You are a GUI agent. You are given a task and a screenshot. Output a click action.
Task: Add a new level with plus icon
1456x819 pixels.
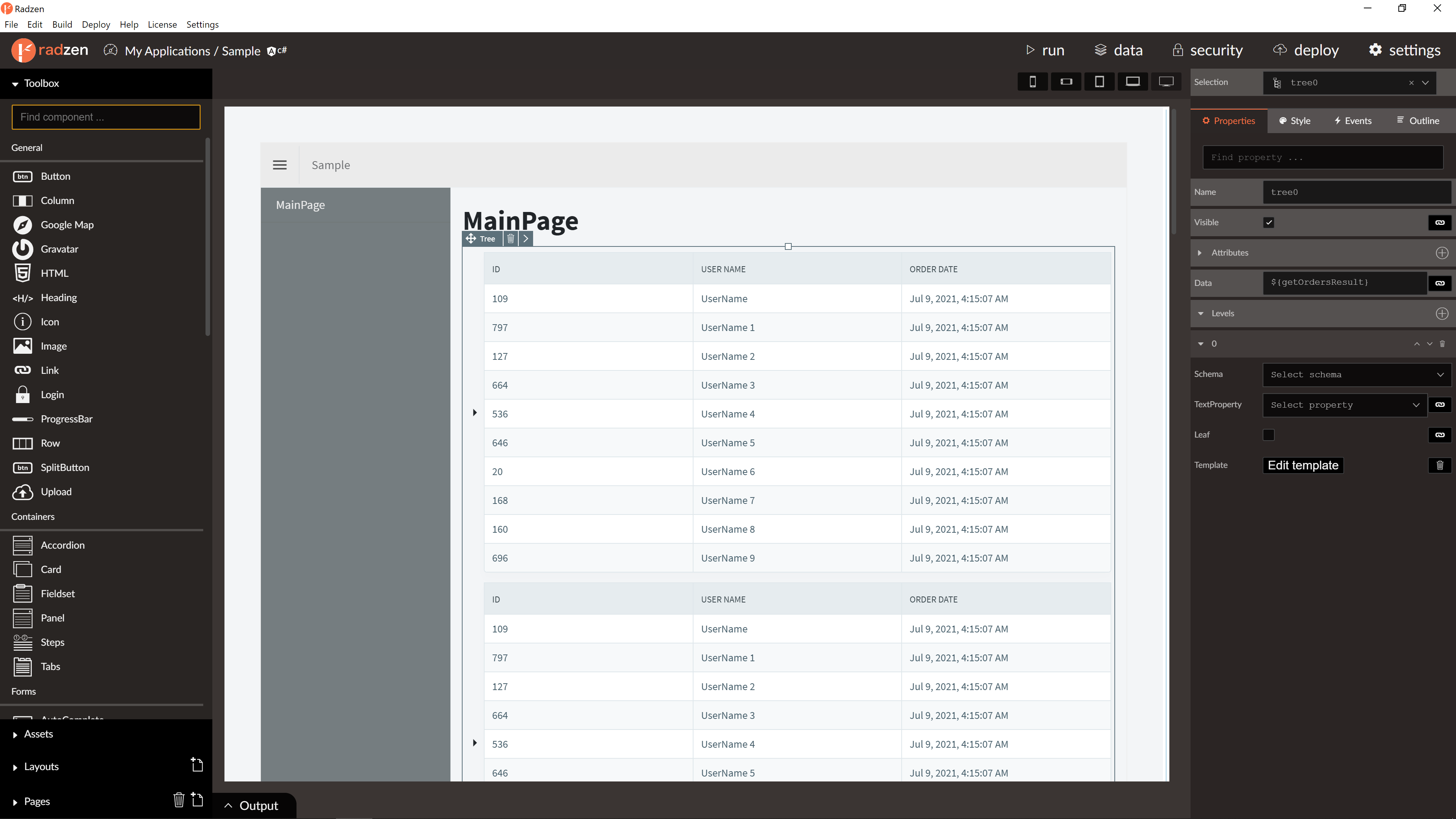1442,313
